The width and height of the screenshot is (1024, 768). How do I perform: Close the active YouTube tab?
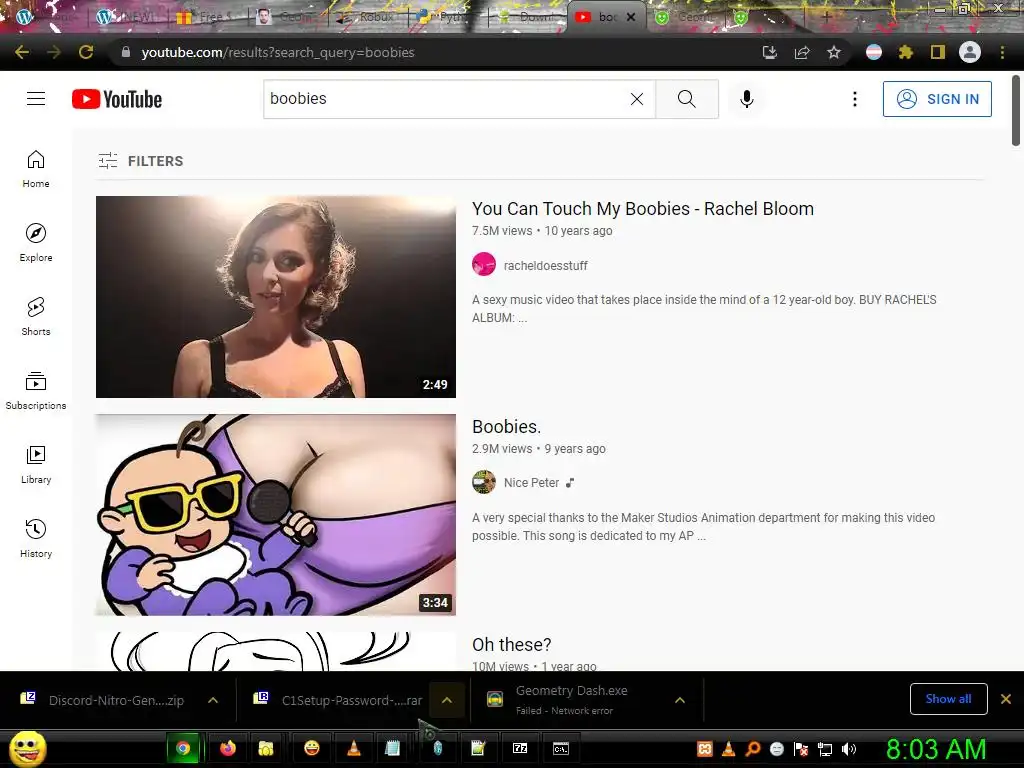click(x=631, y=17)
